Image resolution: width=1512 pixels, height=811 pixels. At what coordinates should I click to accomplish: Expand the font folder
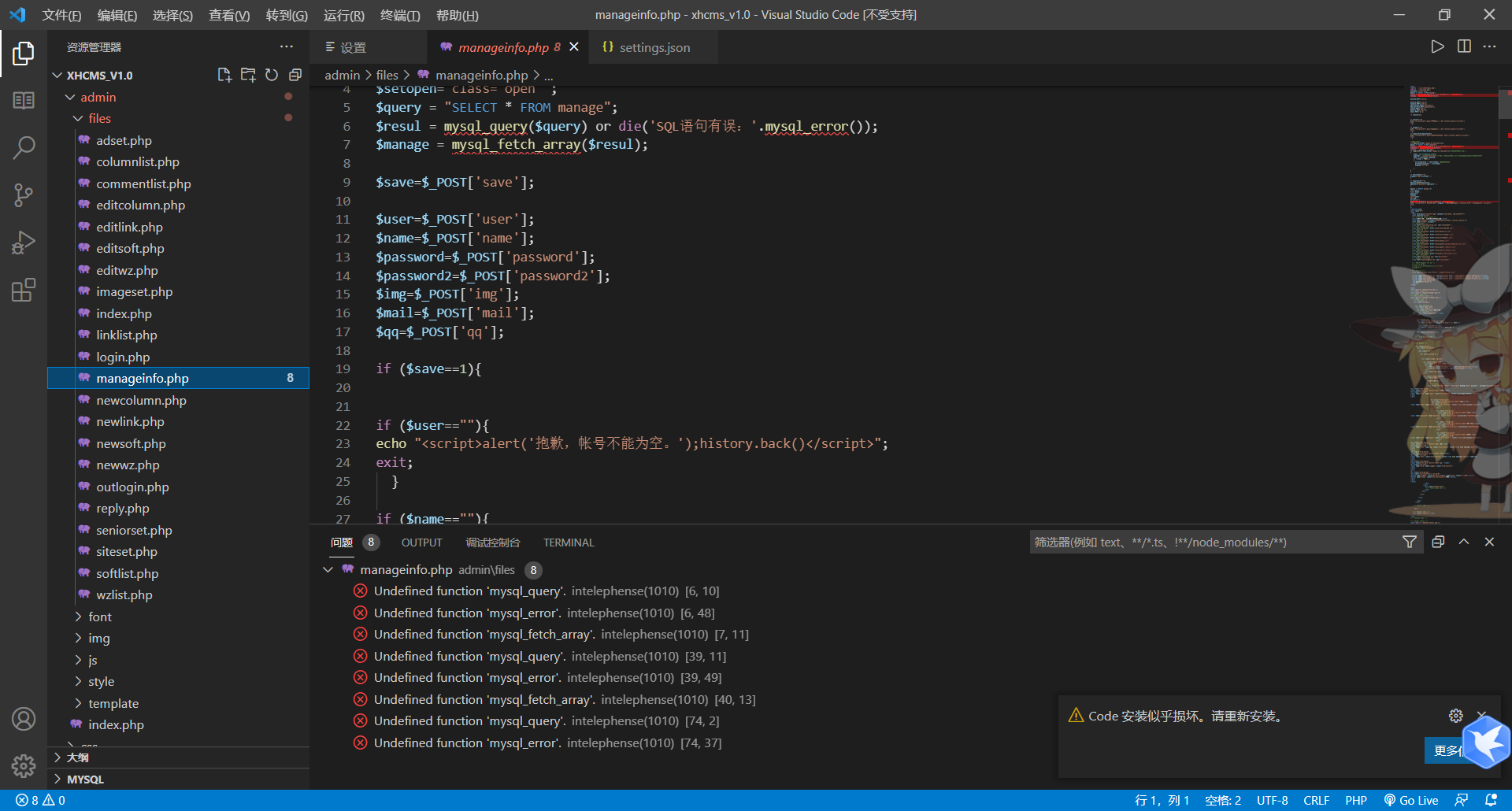click(x=78, y=617)
